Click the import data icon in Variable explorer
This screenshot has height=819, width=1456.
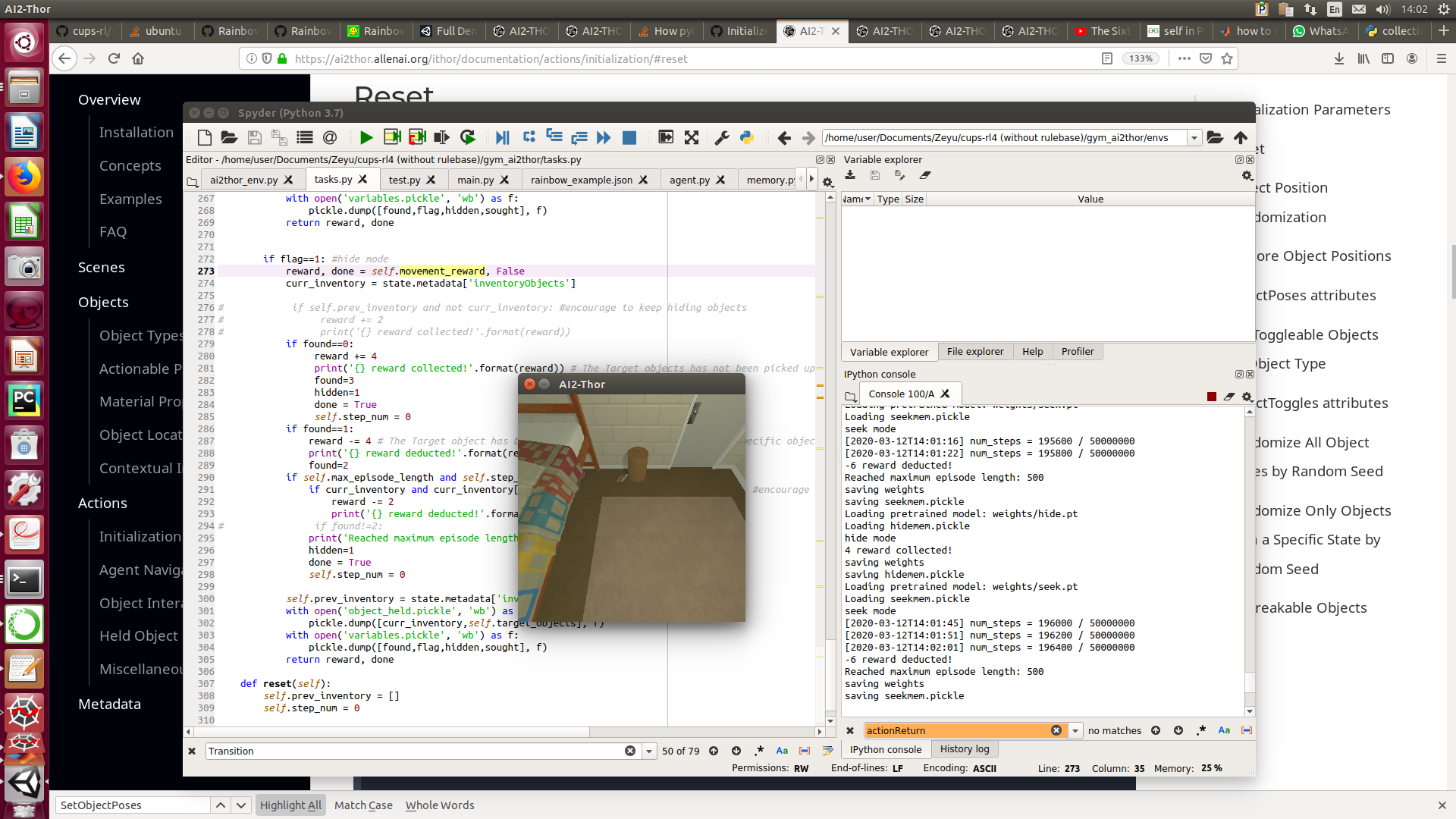tap(850, 175)
